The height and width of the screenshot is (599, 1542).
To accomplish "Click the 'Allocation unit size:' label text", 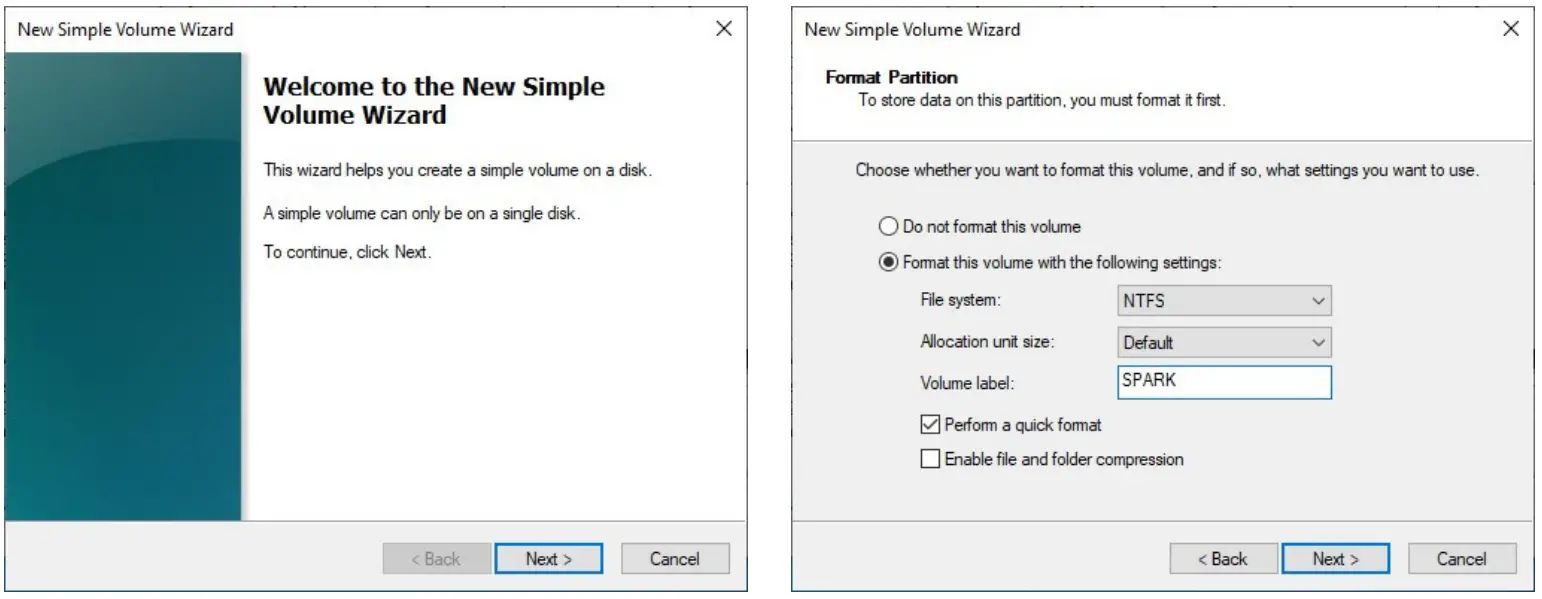I will point(987,342).
